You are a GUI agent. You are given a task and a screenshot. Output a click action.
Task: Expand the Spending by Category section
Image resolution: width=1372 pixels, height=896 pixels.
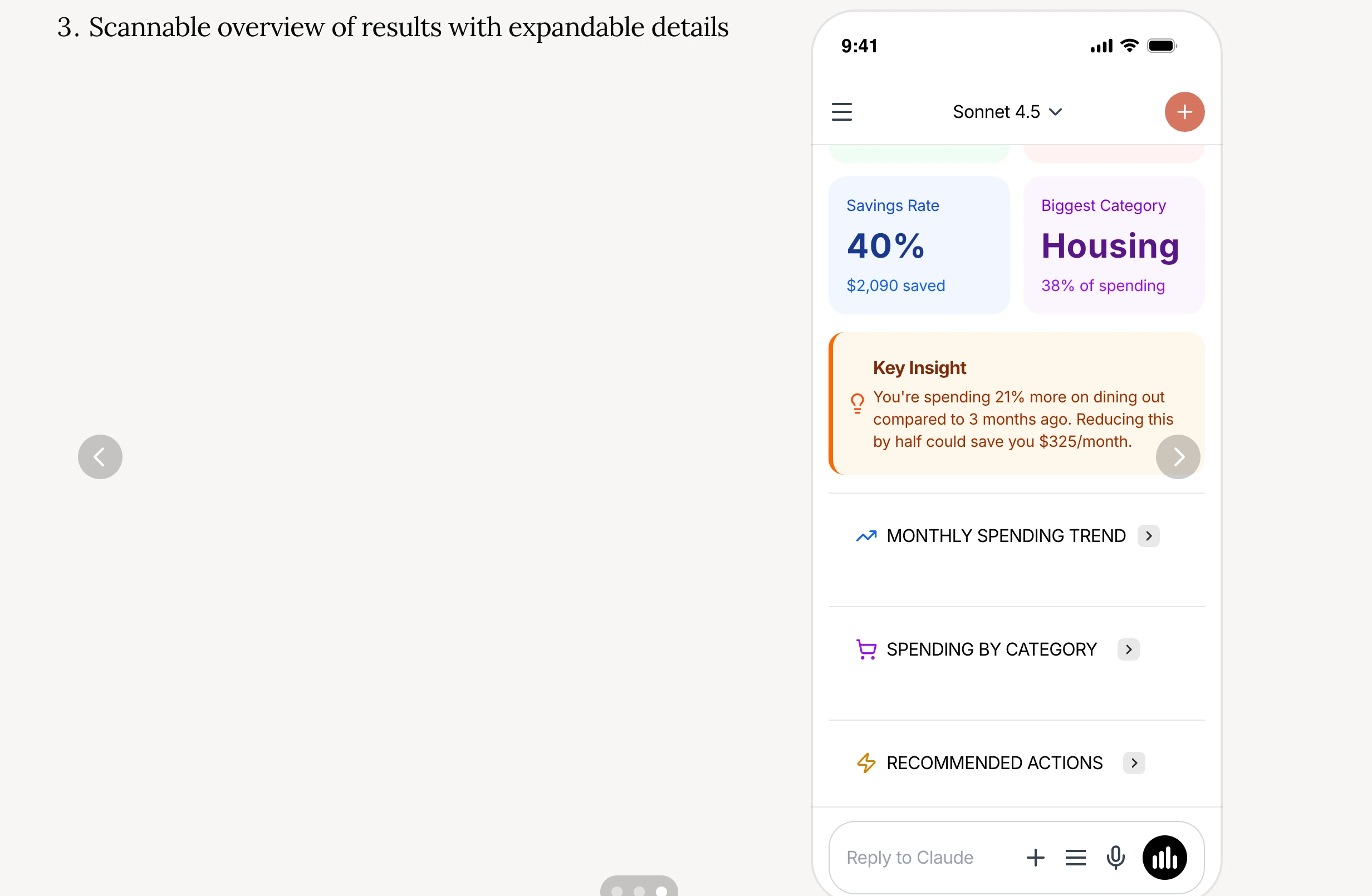click(1128, 649)
